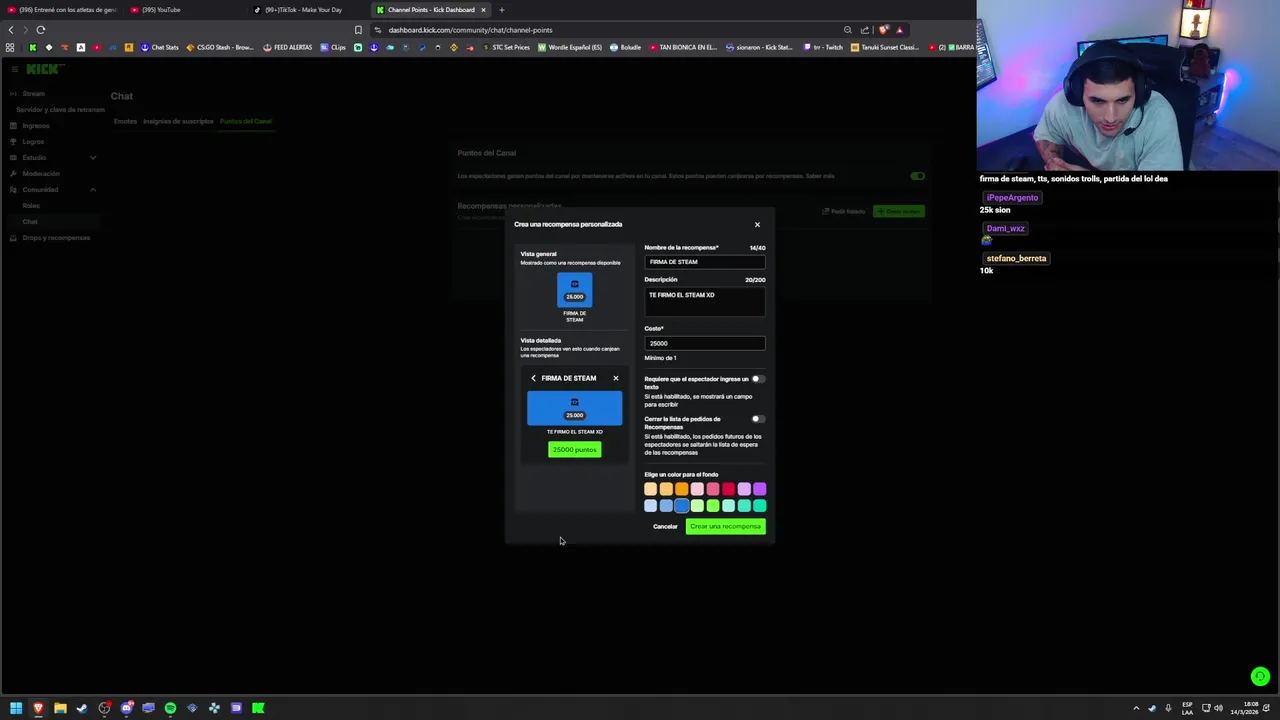Screen dimensions: 1280x720
Task: Select the light lavender background swatch
Action: 744,489
